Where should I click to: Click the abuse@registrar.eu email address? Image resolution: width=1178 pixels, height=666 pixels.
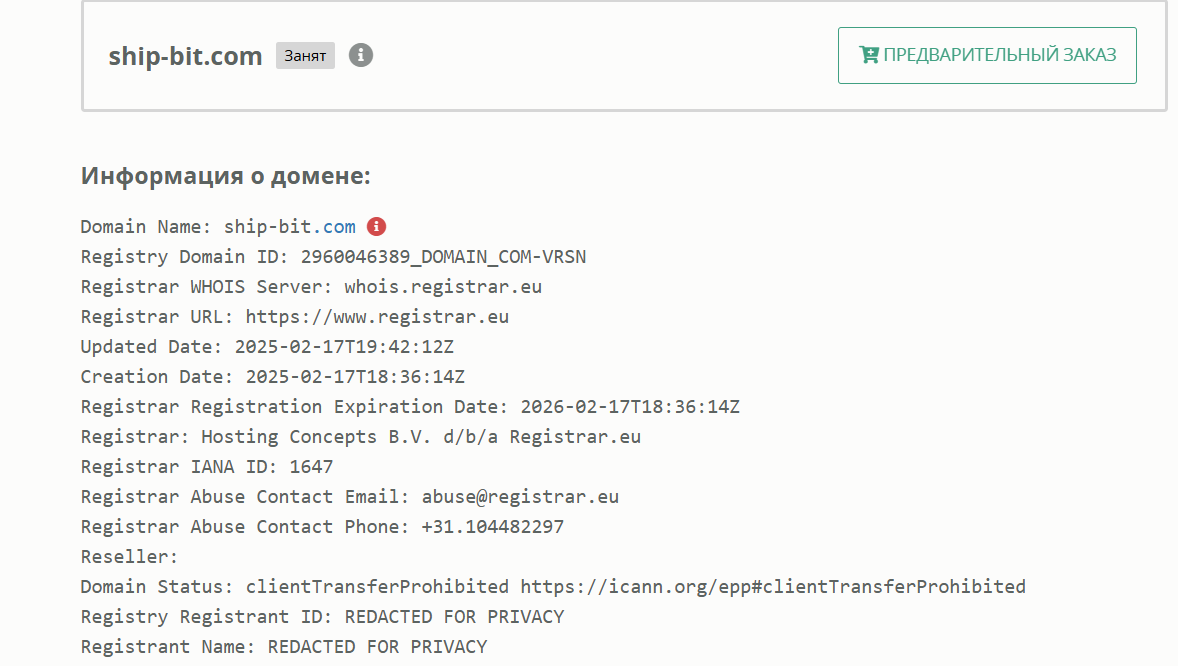[520, 497]
